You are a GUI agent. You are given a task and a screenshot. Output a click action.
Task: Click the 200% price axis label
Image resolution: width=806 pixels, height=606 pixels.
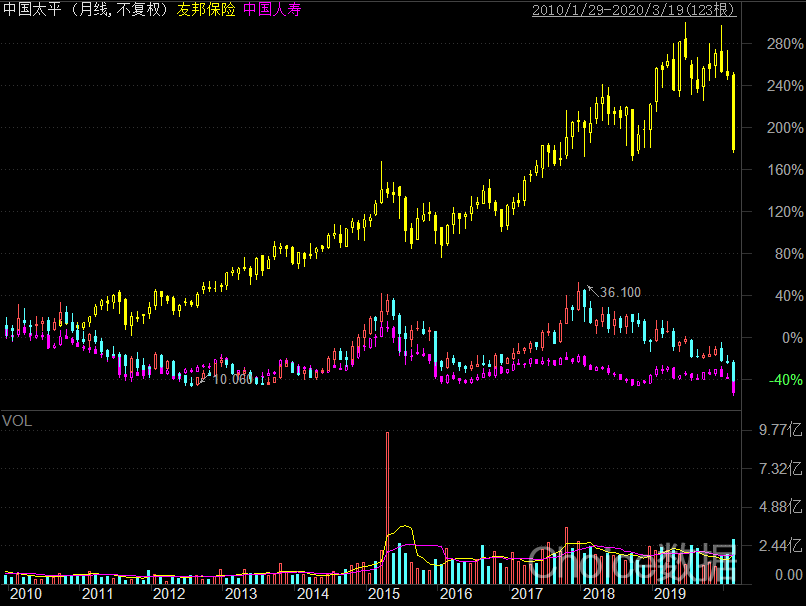pos(784,127)
